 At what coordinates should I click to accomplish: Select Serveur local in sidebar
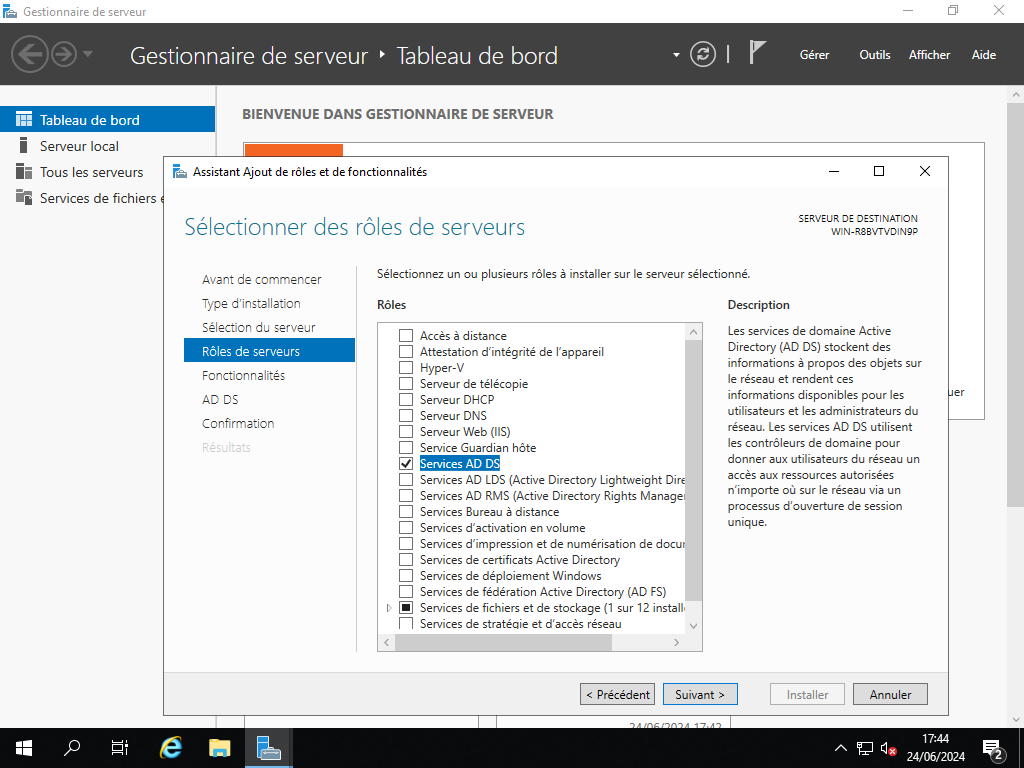[79, 146]
